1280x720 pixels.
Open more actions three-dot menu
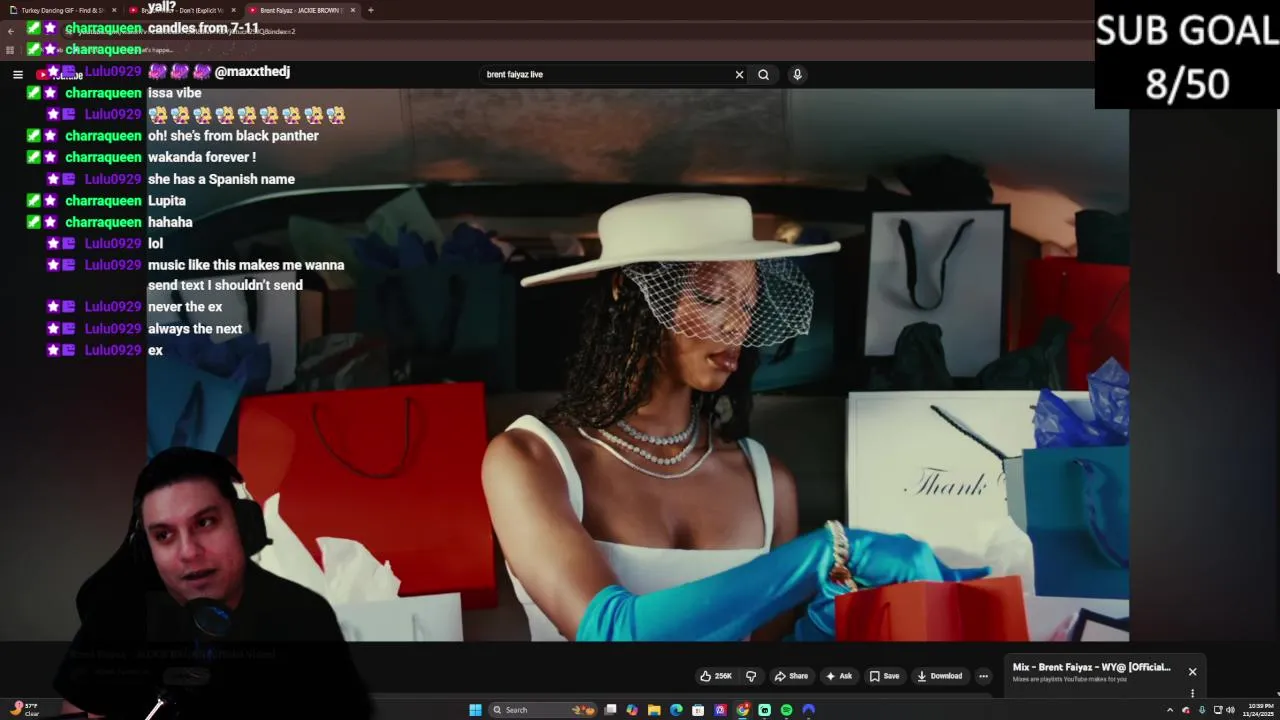click(x=983, y=676)
